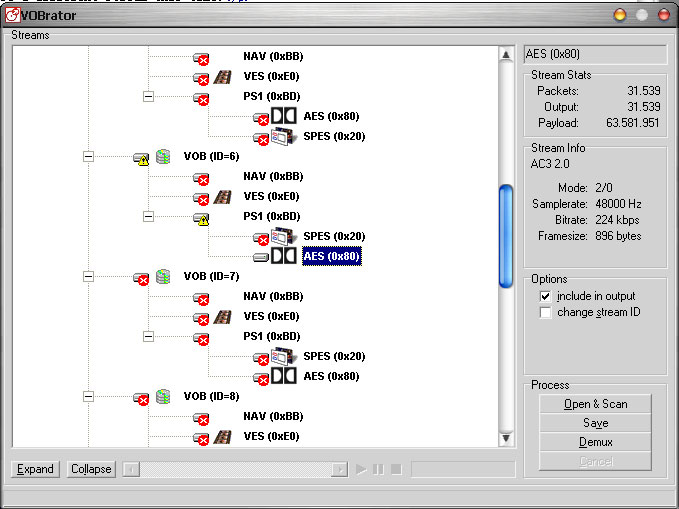Click the Collapse button
679x509 pixels.
91,469
